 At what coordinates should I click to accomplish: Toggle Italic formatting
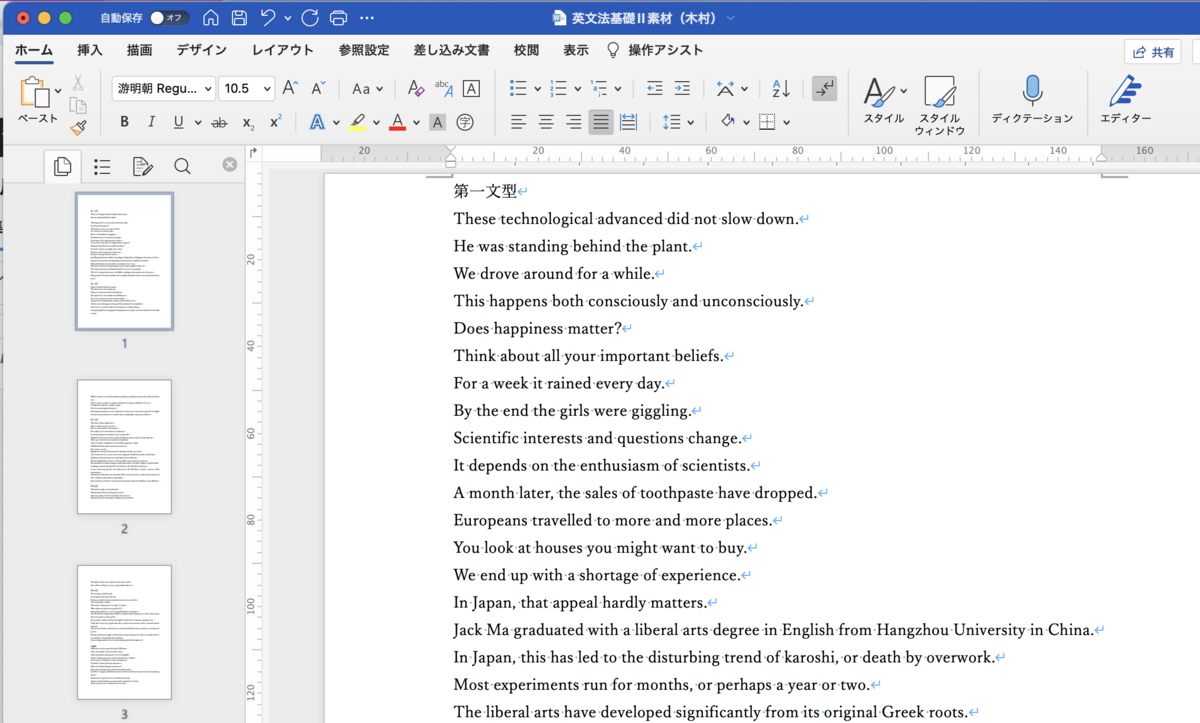151,122
